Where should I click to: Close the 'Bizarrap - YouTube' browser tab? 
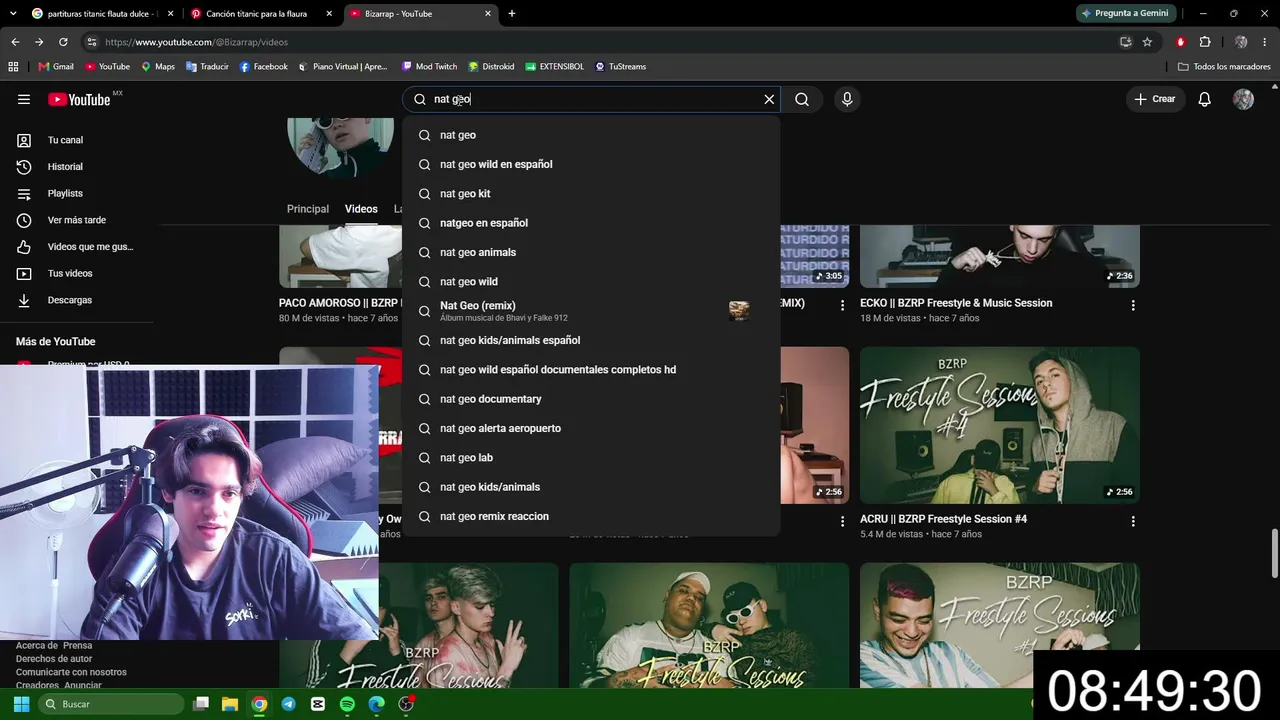pyautogui.click(x=488, y=14)
